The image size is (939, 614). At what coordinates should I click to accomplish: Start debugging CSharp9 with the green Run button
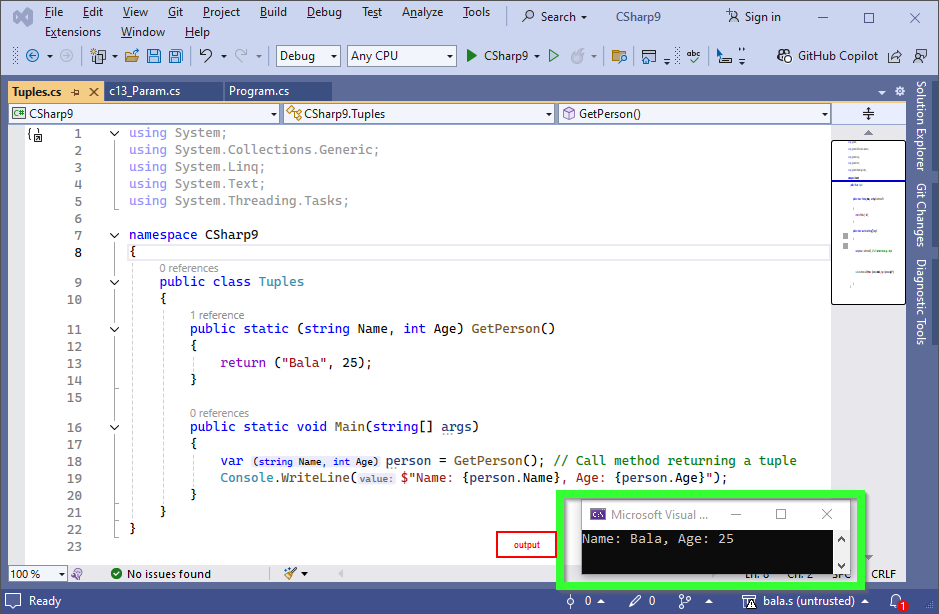[x=470, y=55]
